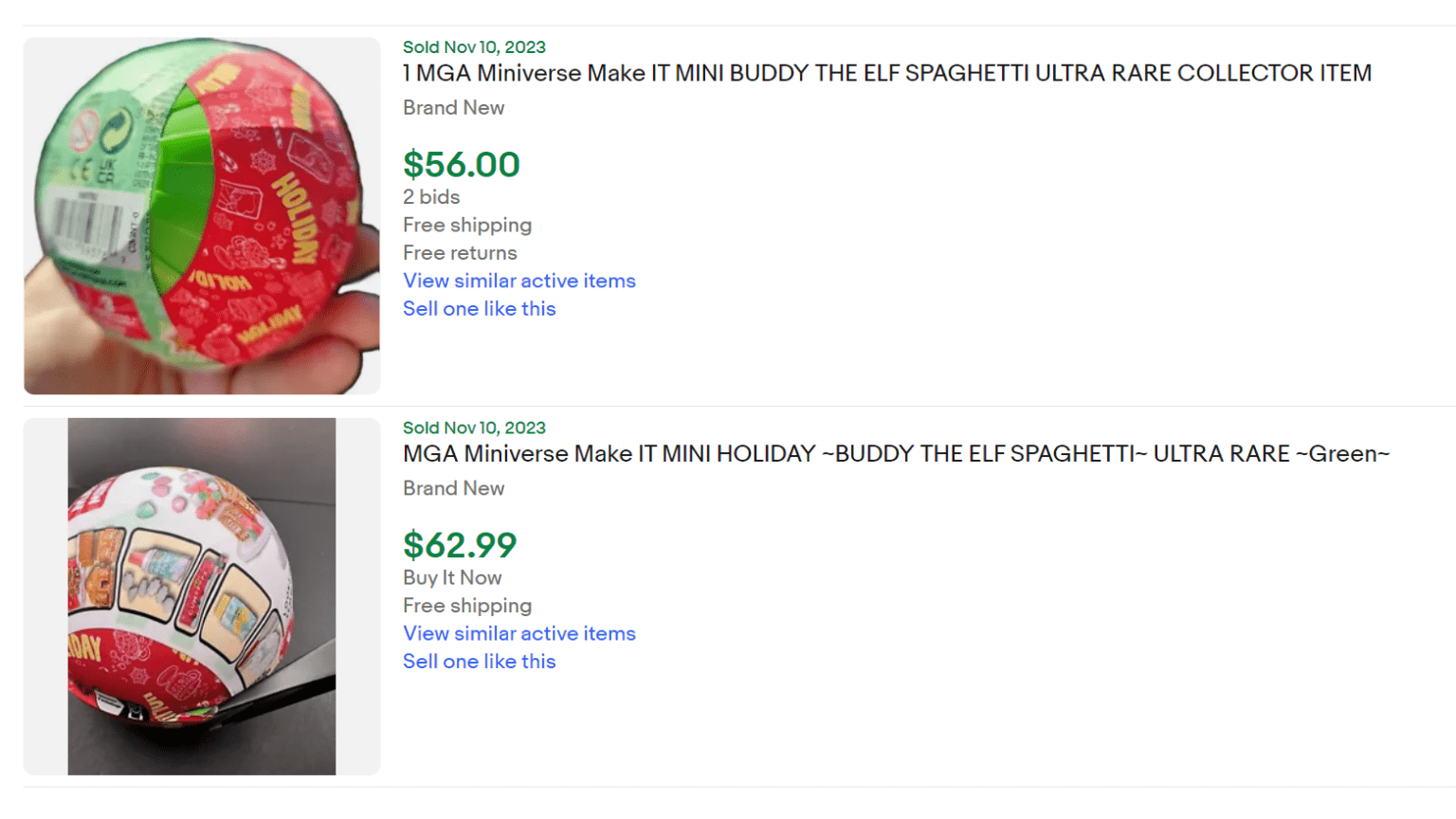Click Sold Nov 10 date on first listing
This screenshot has width=1456, height=819.
point(473,46)
